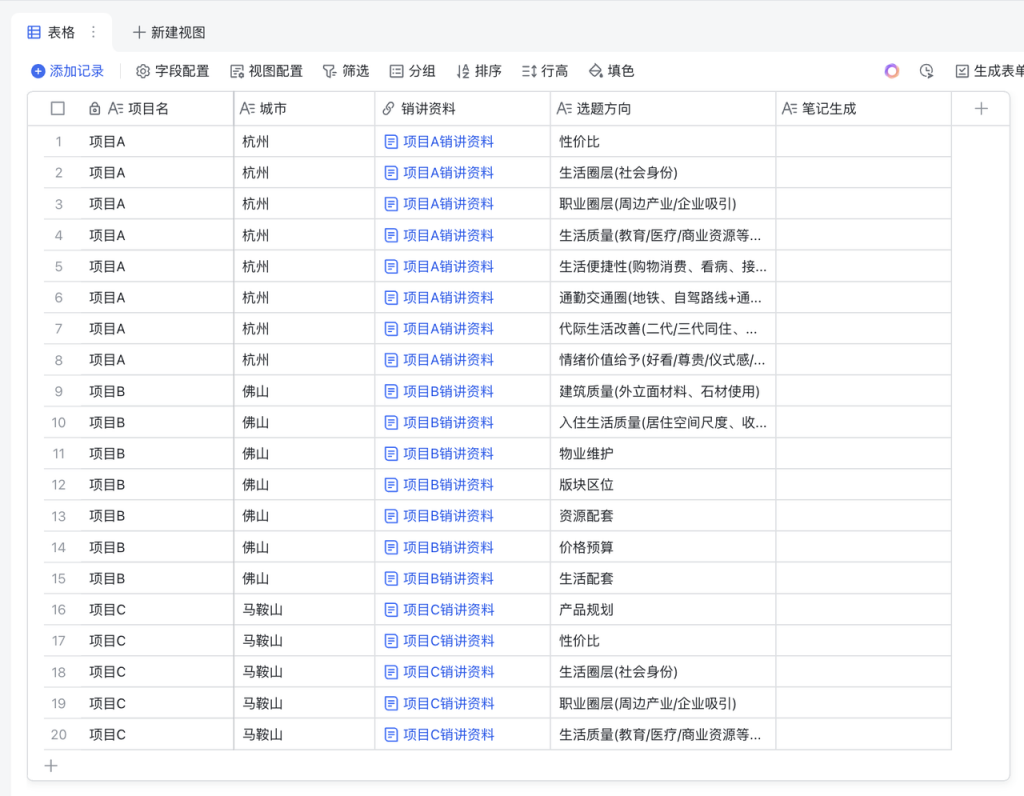Click 产品规划 cell in row 16
1024x796 pixels.
pyautogui.click(x=663, y=609)
